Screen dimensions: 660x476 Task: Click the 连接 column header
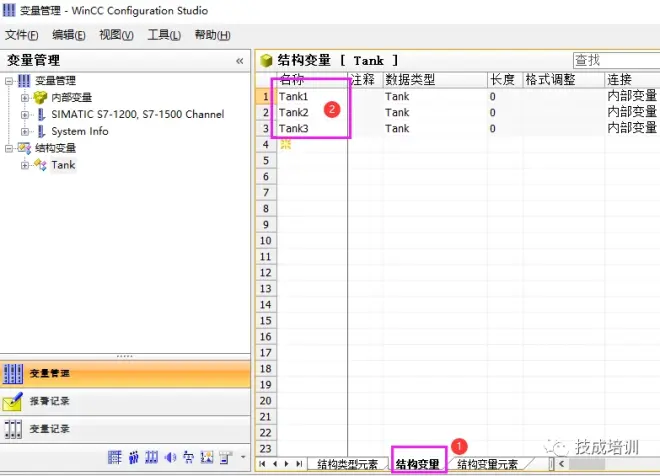[632, 80]
